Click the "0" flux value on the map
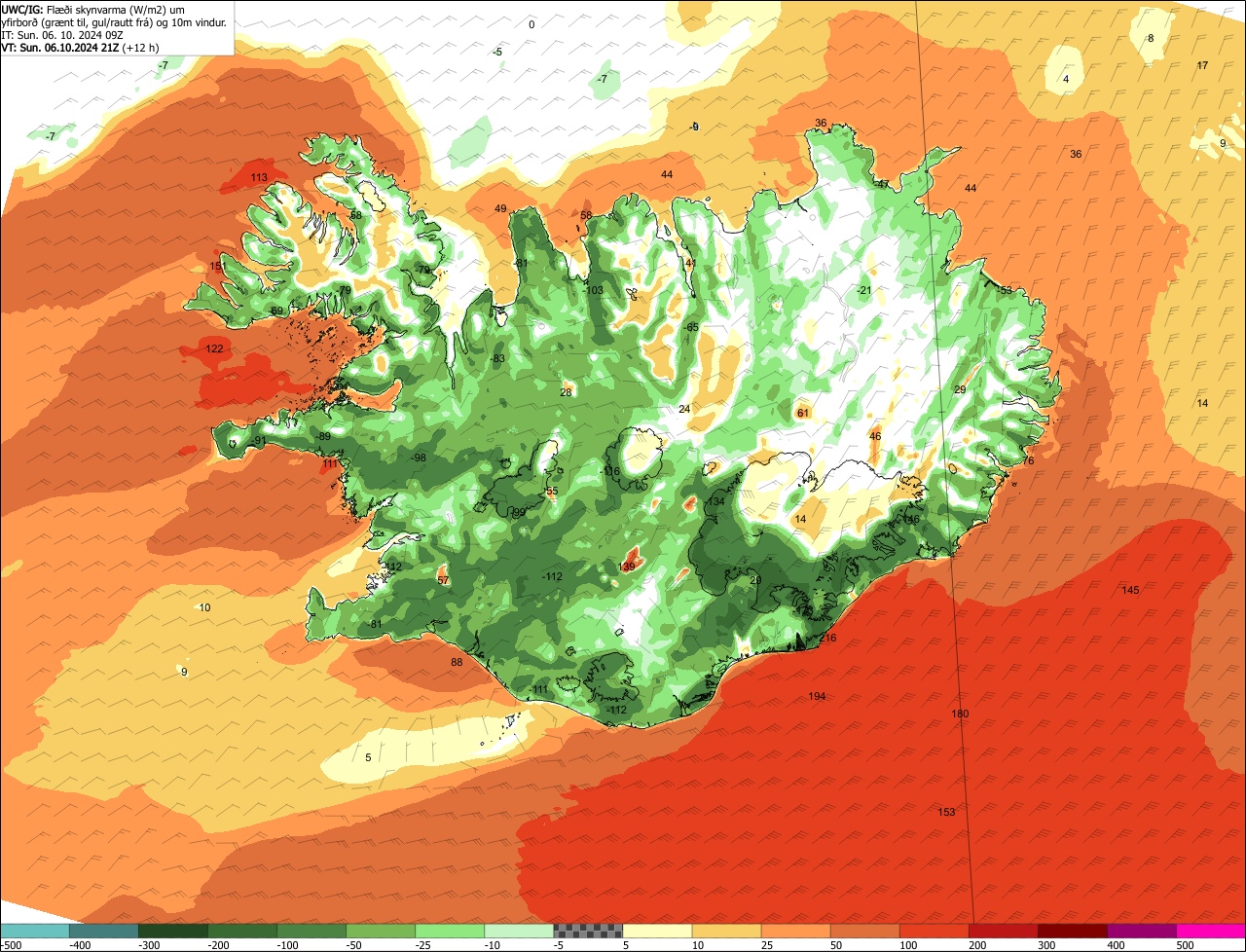1246x952 pixels. (x=531, y=24)
